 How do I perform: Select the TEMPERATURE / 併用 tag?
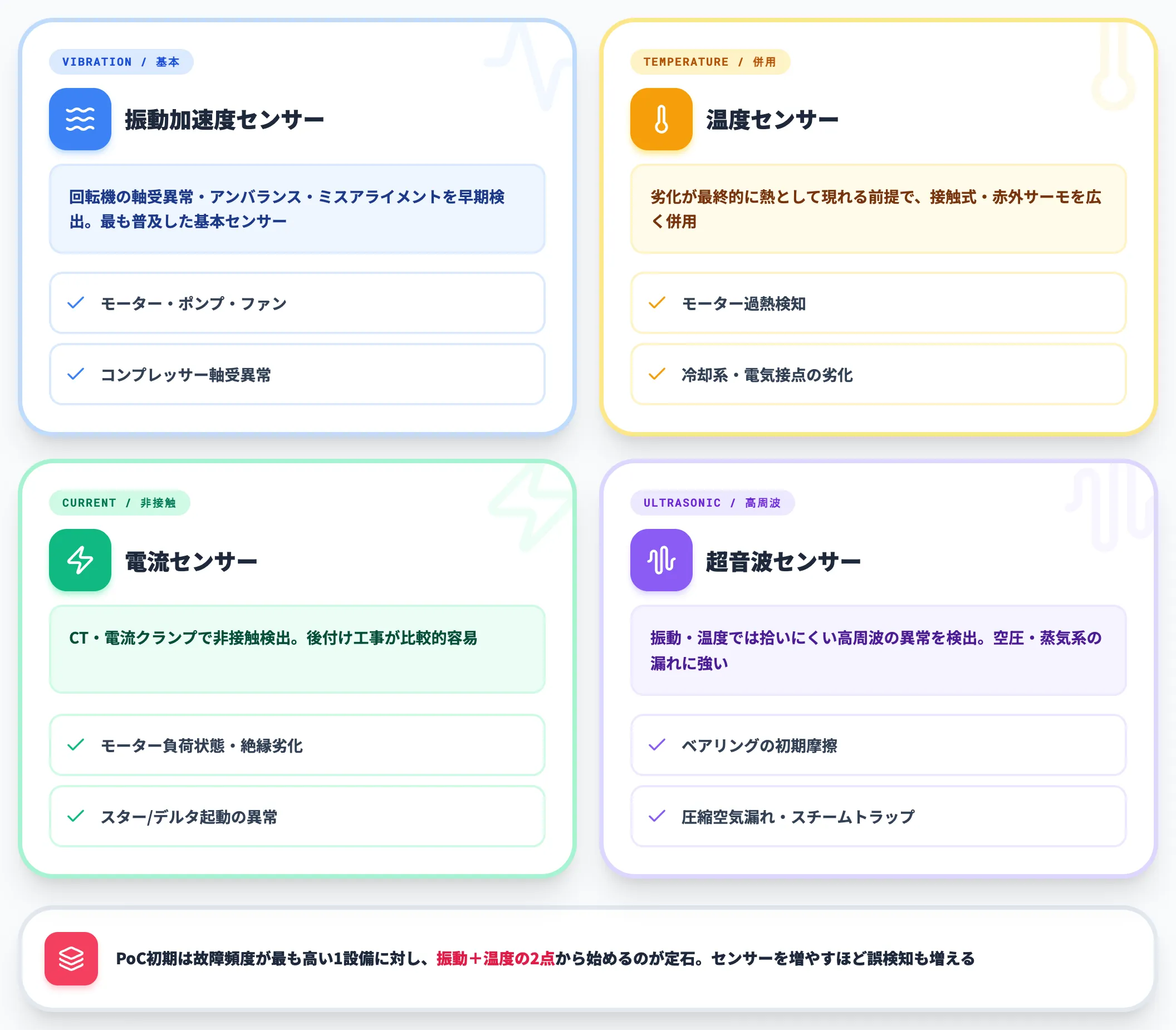coord(710,61)
